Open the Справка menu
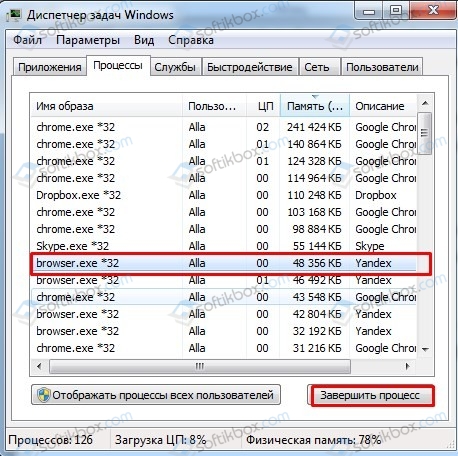The width and height of the screenshot is (458, 456). coord(191,40)
